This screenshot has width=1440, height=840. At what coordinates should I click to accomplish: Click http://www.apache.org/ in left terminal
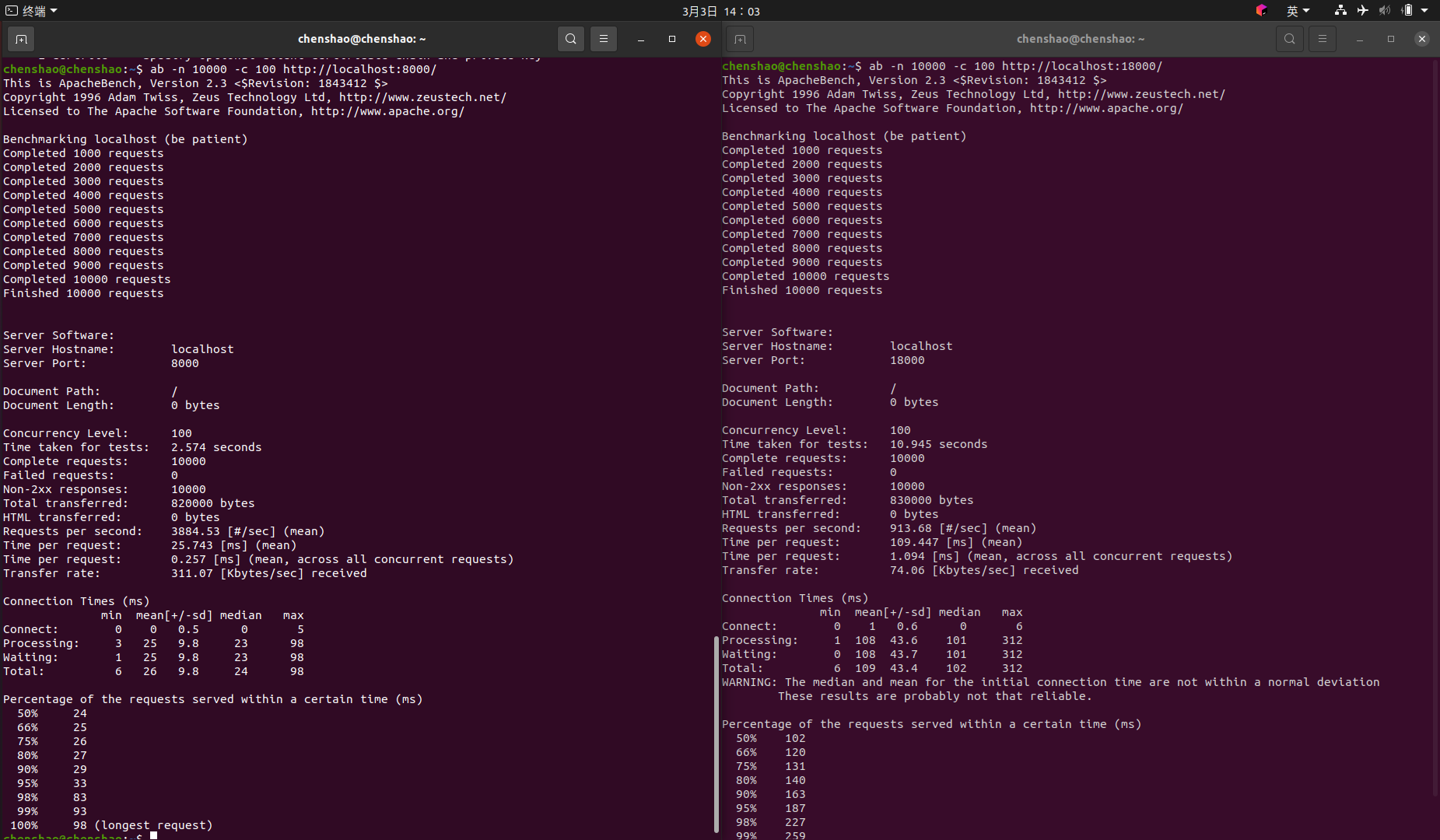pos(387,111)
